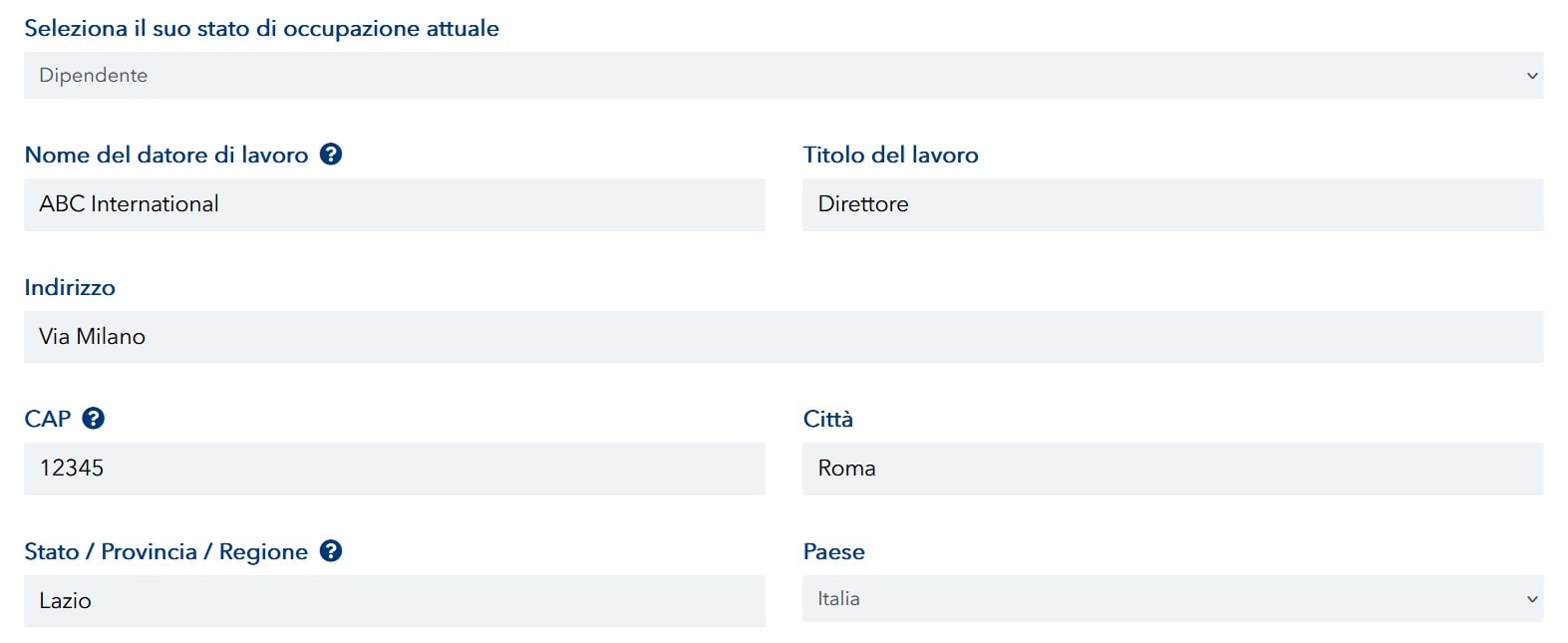Click the 'CAP' label text
Screen dimensions: 1568x643
[x=48, y=419]
